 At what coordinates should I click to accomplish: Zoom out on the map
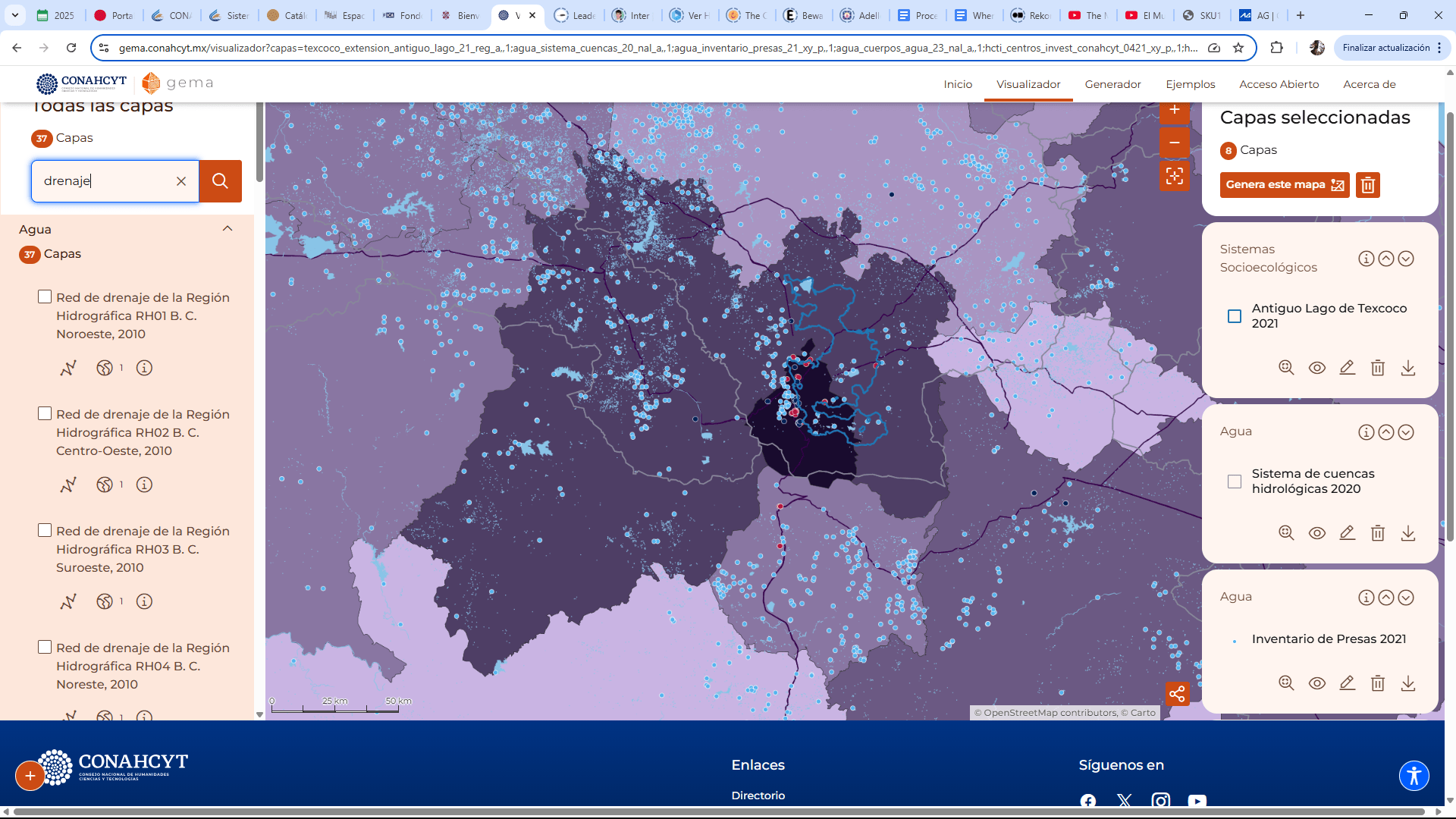(1174, 143)
